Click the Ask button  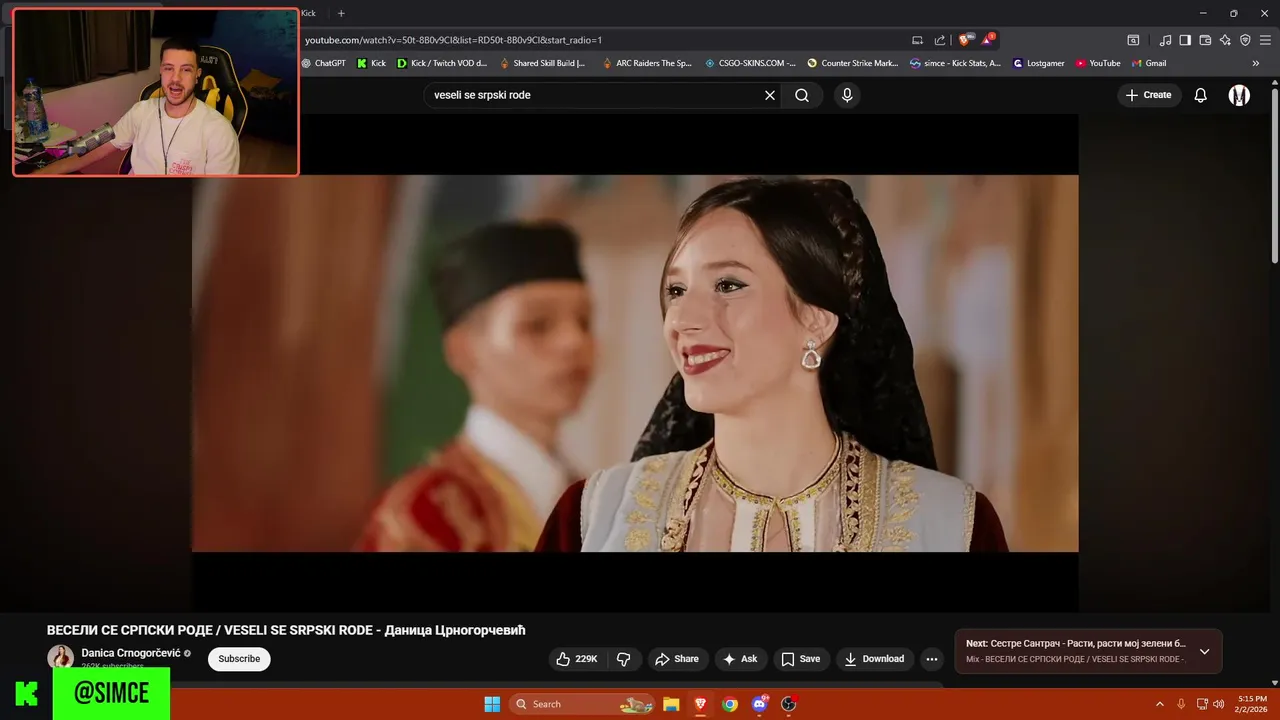(740, 659)
